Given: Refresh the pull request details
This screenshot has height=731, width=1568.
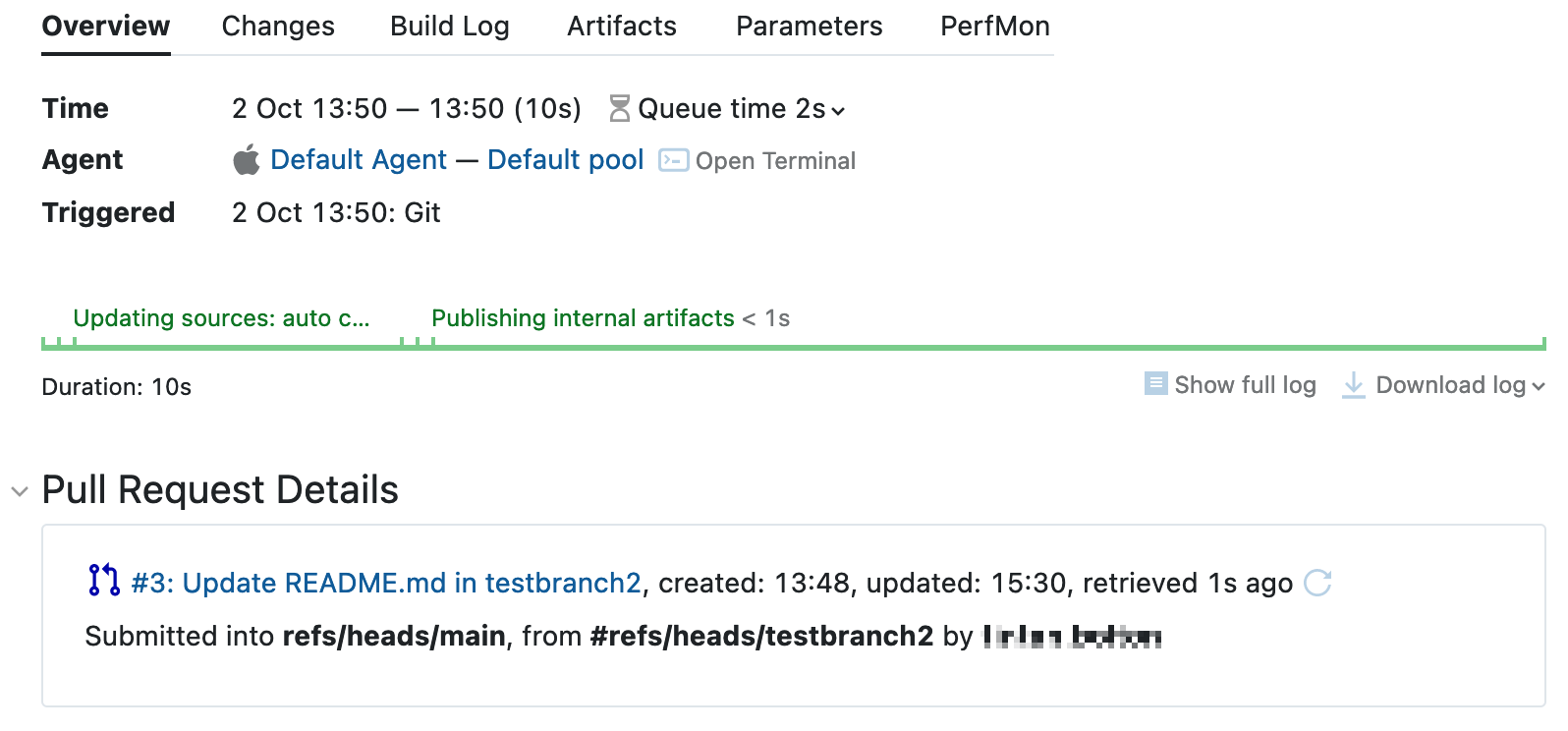Looking at the screenshot, I should tap(1320, 582).
